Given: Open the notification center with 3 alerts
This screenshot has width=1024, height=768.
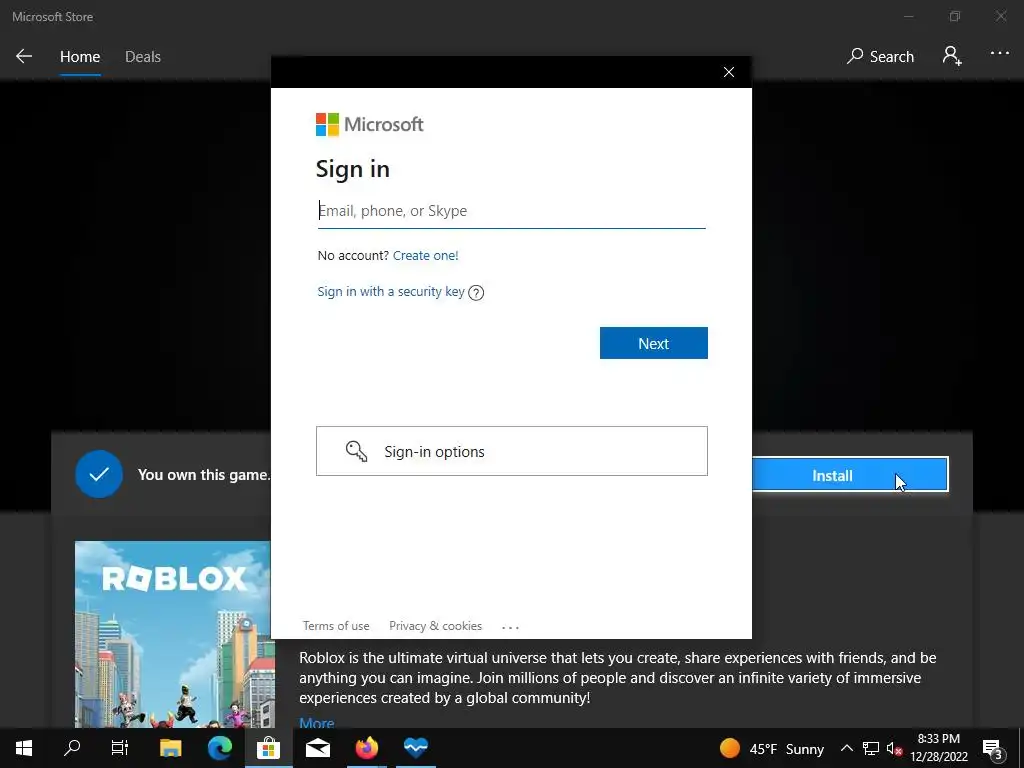Looking at the screenshot, I should (993, 749).
